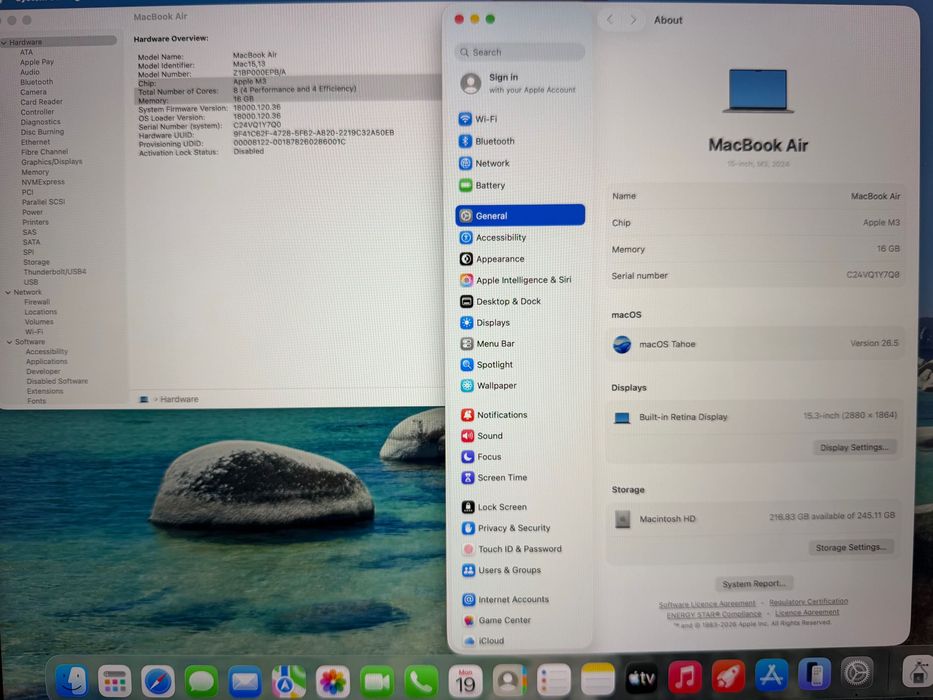Viewport: 933px width, 700px height.
Task: Open Touch ID & Password settings
Action: pyautogui.click(x=521, y=549)
